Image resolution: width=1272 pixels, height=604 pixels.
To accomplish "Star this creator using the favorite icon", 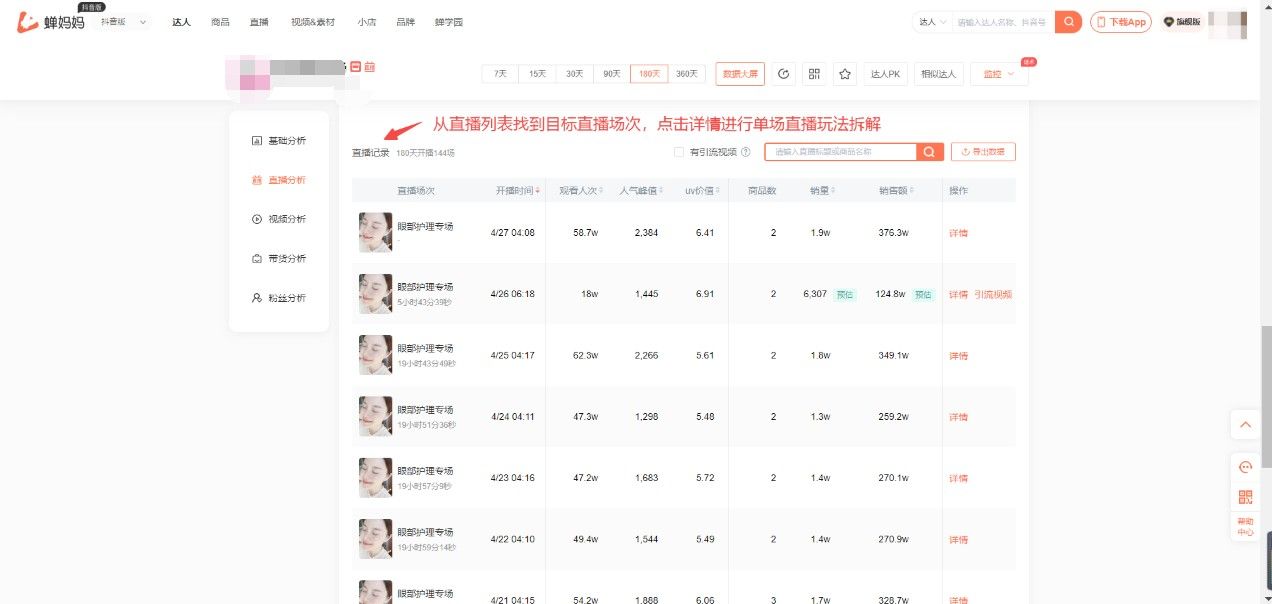I will pos(844,73).
